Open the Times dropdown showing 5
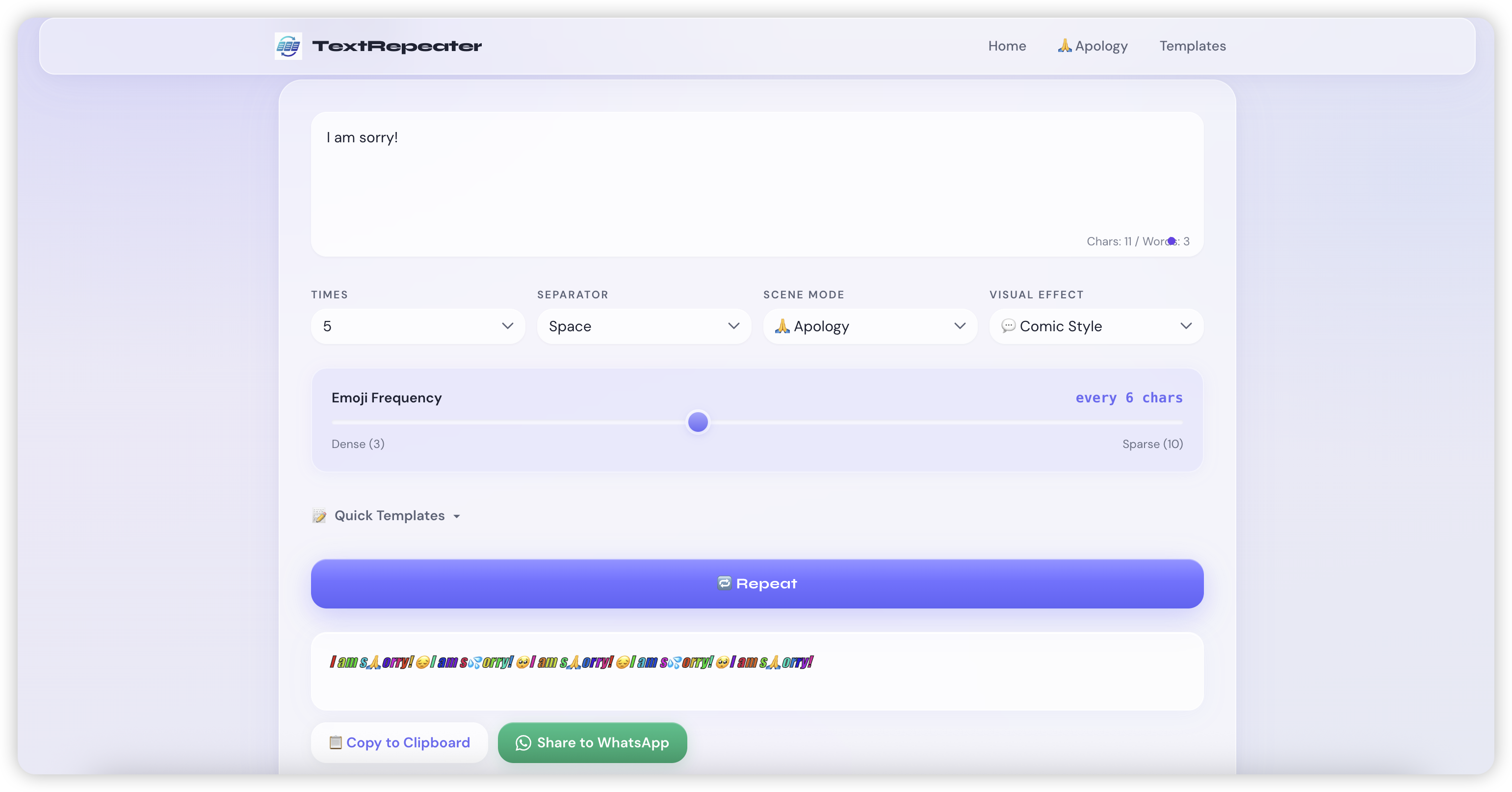Screen dimensions: 1512x792 click(x=417, y=326)
